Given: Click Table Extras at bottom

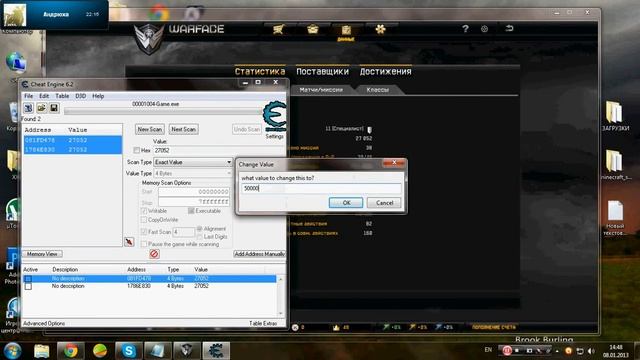Looking at the screenshot, I should (263, 323).
